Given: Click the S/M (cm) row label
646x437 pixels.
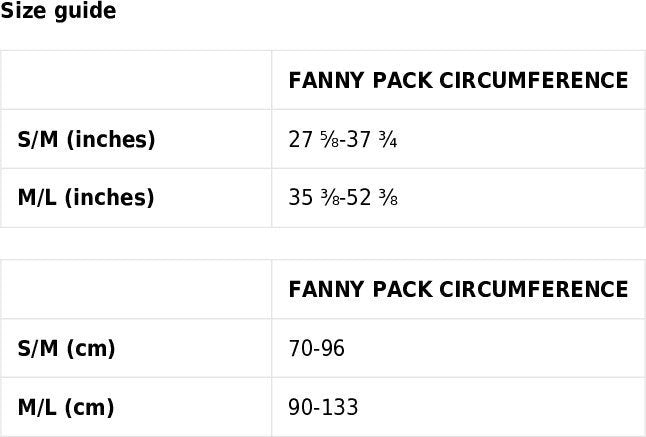Looking at the screenshot, I should click(67, 349).
